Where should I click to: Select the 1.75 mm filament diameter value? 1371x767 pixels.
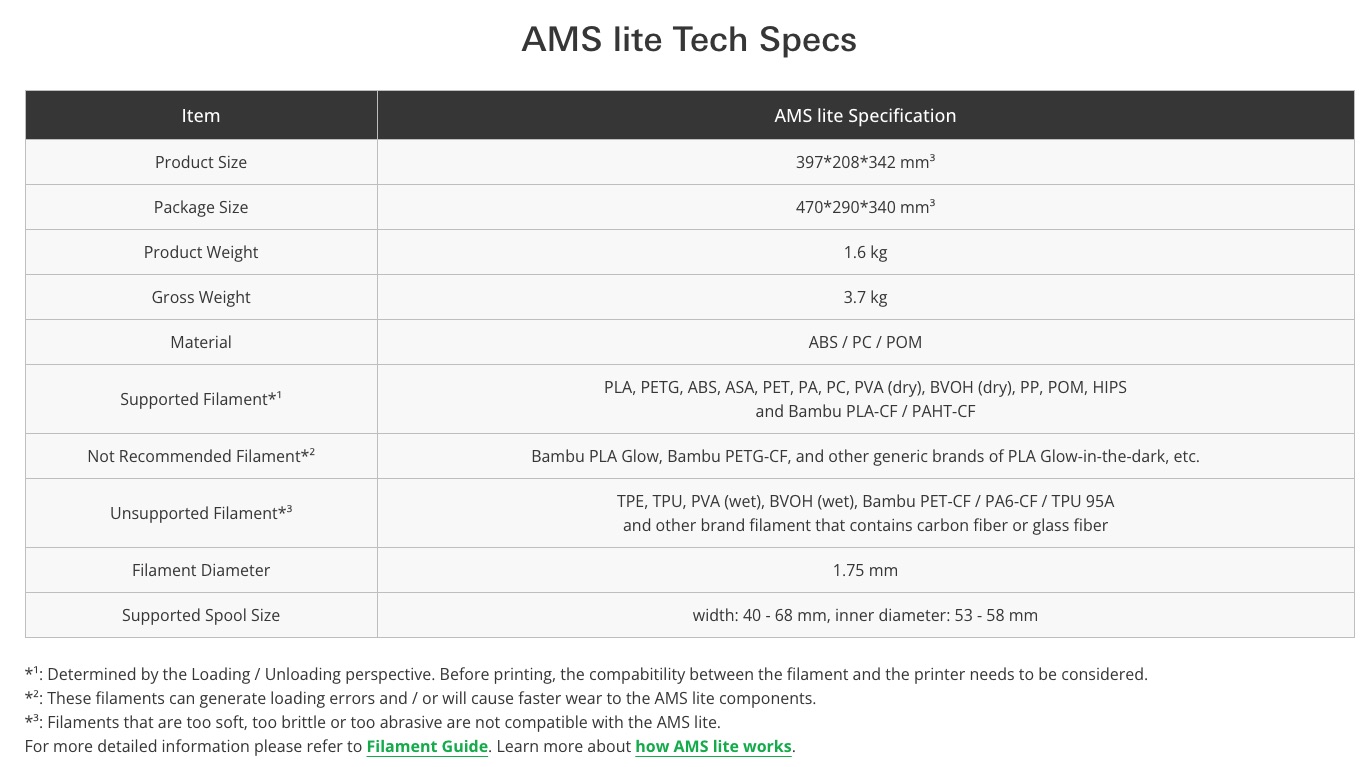(865, 570)
